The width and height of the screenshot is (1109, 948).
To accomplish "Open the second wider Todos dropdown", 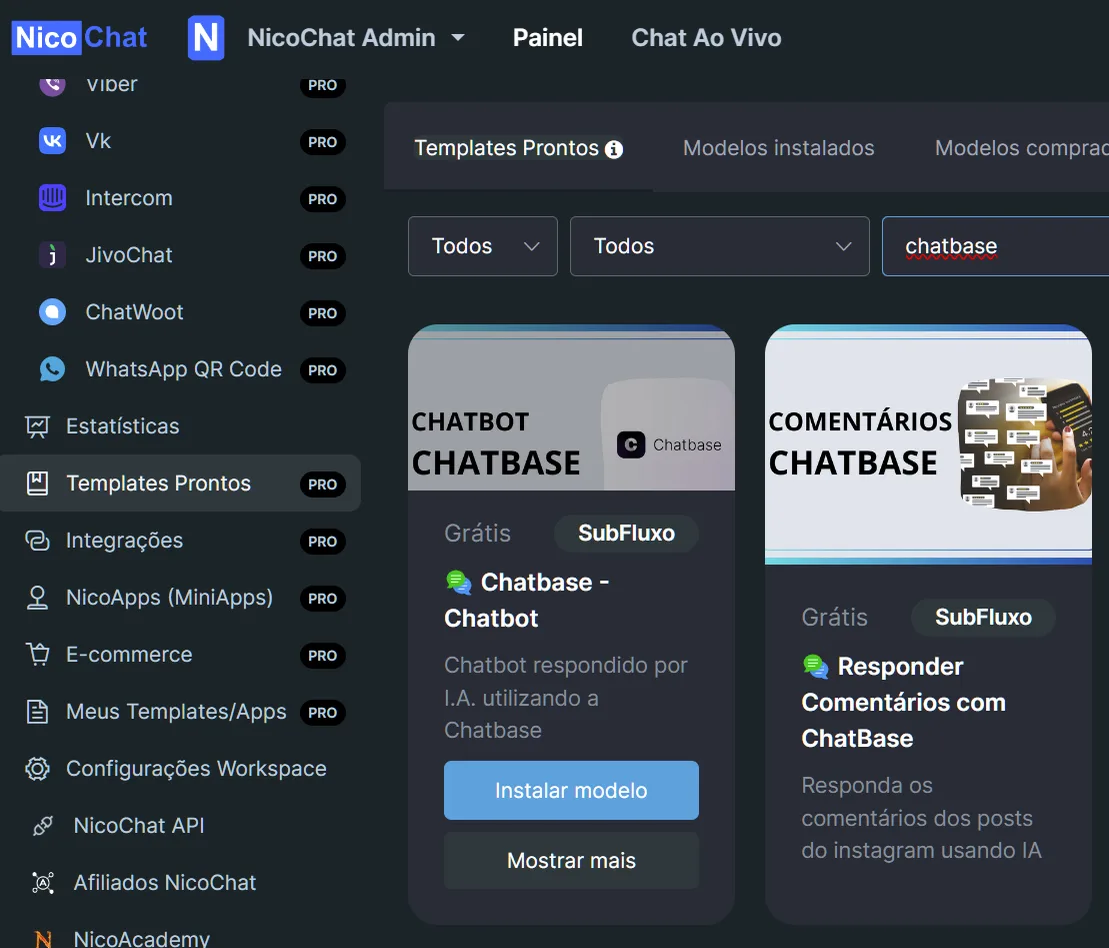I will [x=719, y=246].
